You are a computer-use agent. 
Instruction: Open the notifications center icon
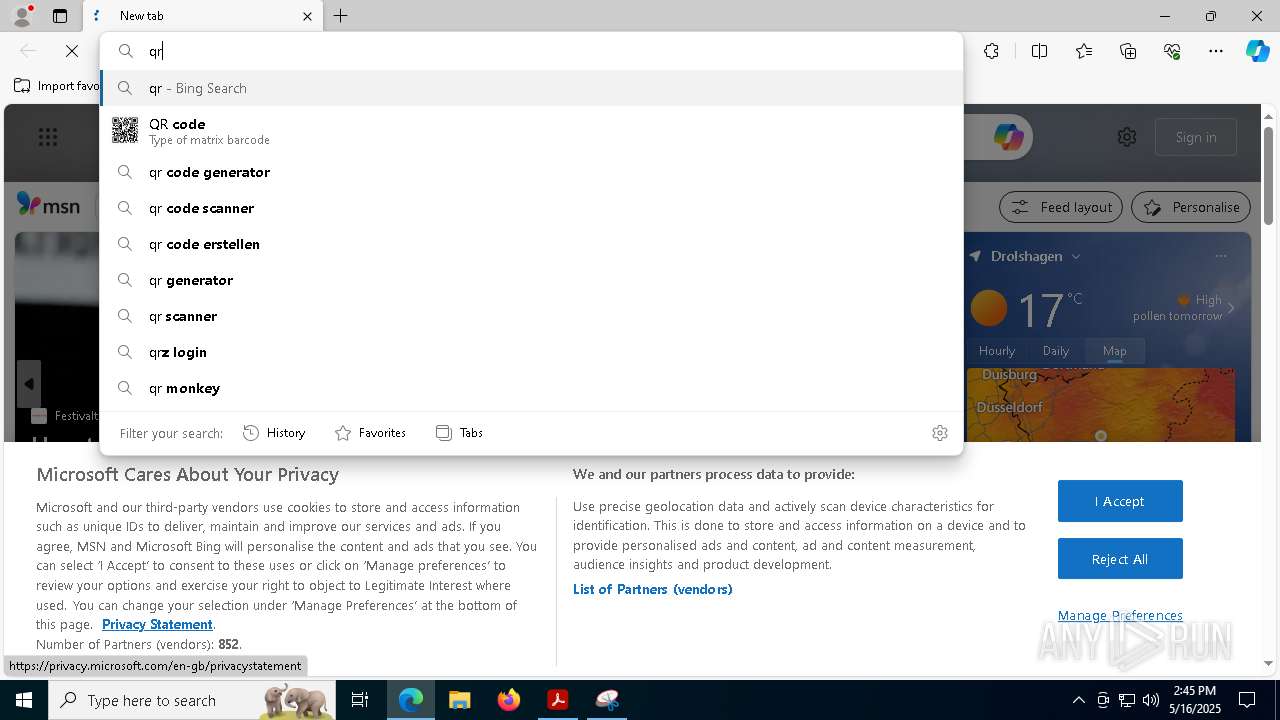(1247, 700)
